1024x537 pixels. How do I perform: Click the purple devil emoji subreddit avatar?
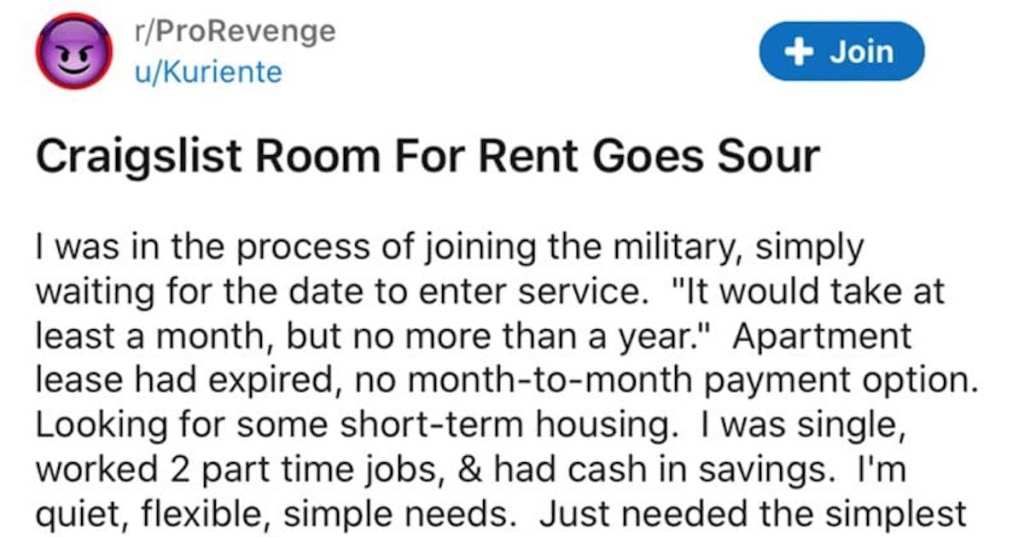pos(74,51)
